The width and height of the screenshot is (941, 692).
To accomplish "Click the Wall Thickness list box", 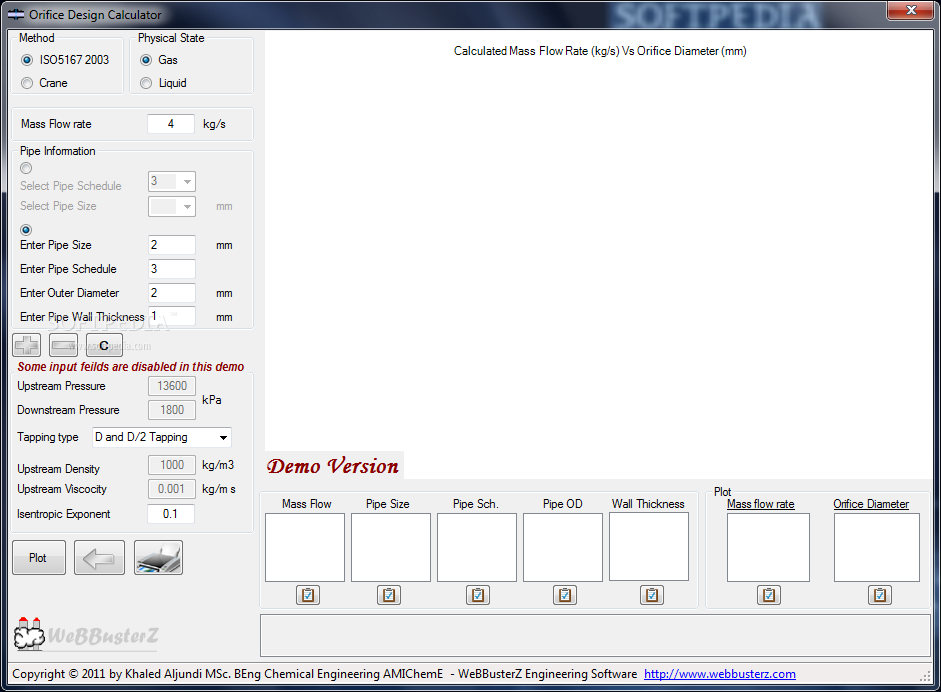I will point(649,547).
